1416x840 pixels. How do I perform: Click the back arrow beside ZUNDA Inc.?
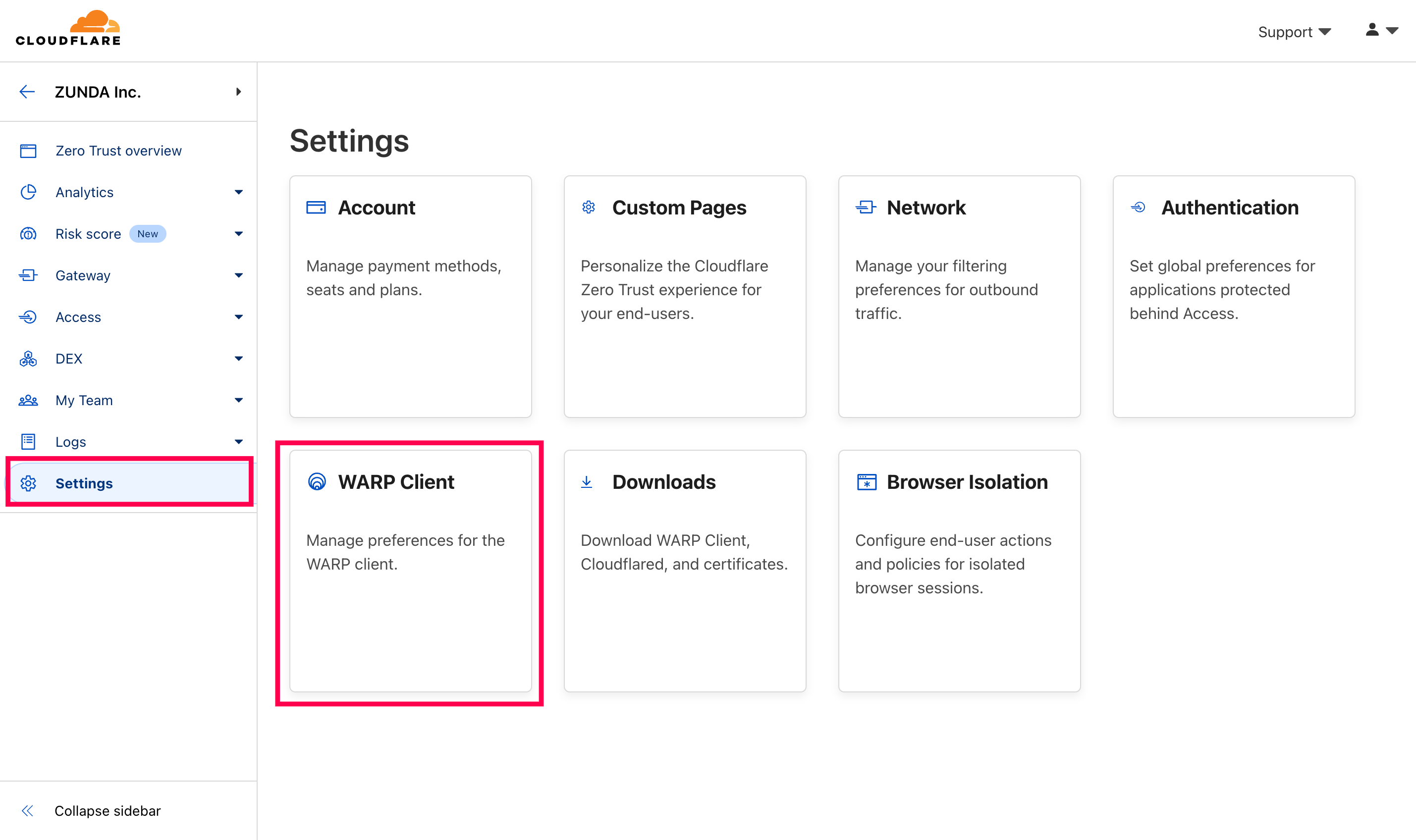pos(27,92)
